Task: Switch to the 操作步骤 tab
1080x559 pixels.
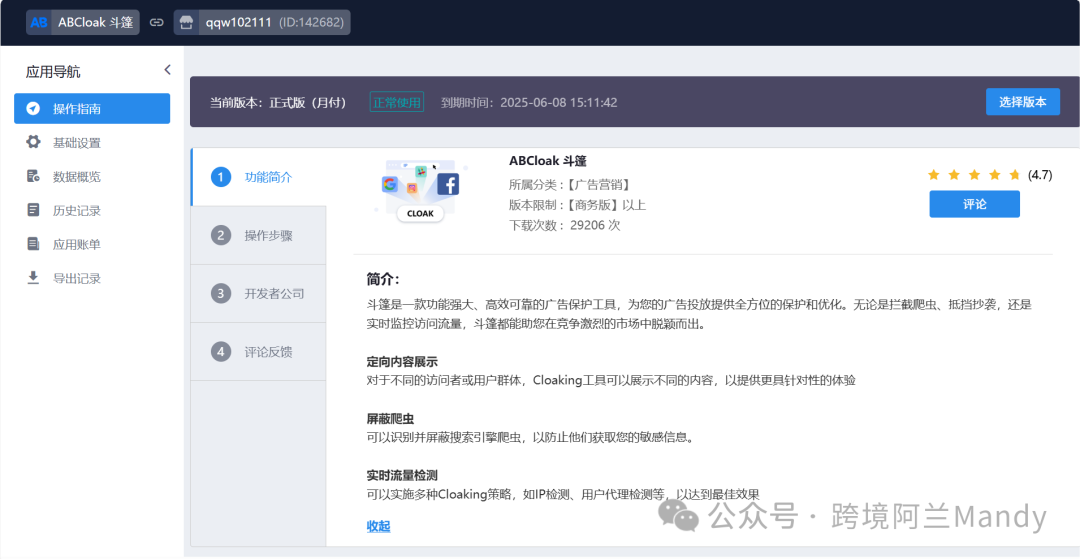Action: click(258, 235)
